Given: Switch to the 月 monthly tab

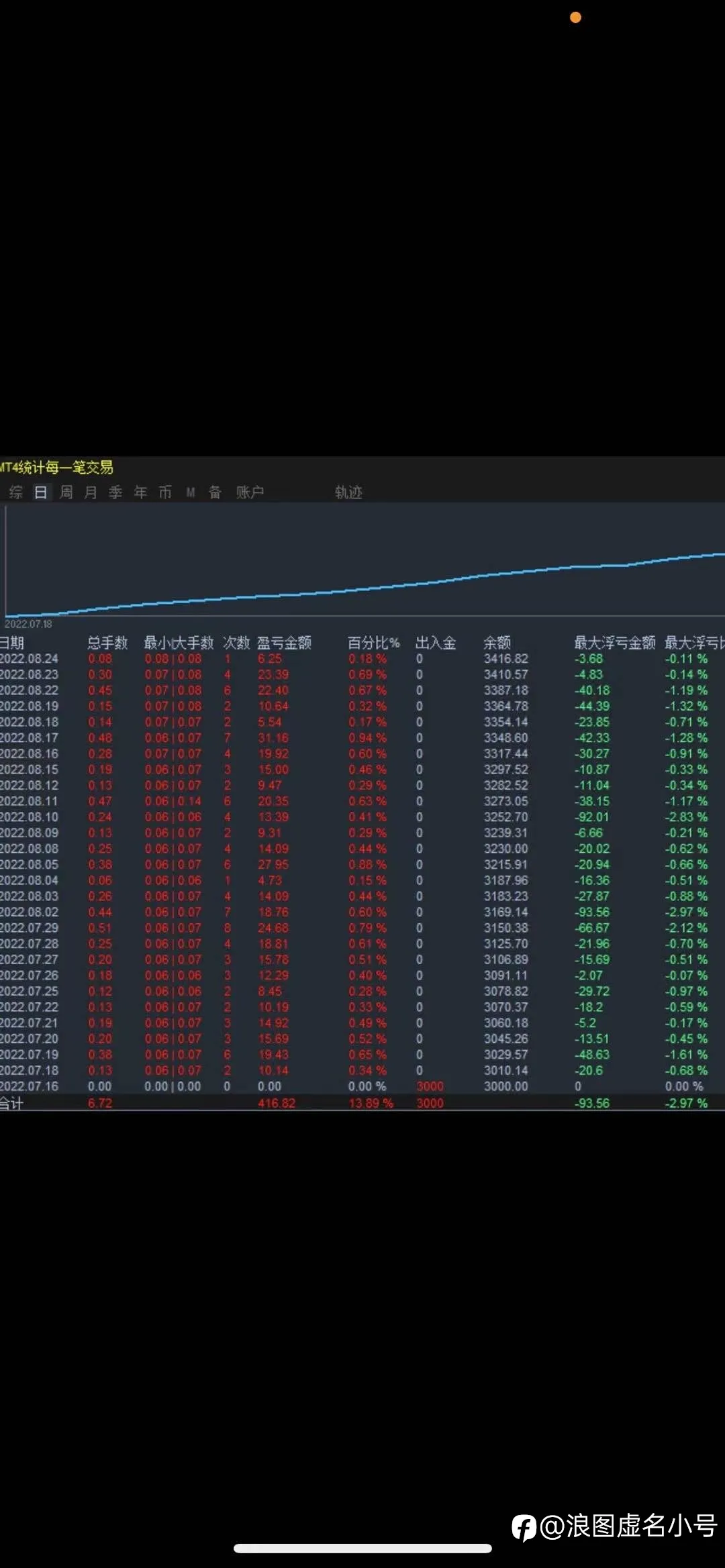Looking at the screenshot, I should pos(91,492).
